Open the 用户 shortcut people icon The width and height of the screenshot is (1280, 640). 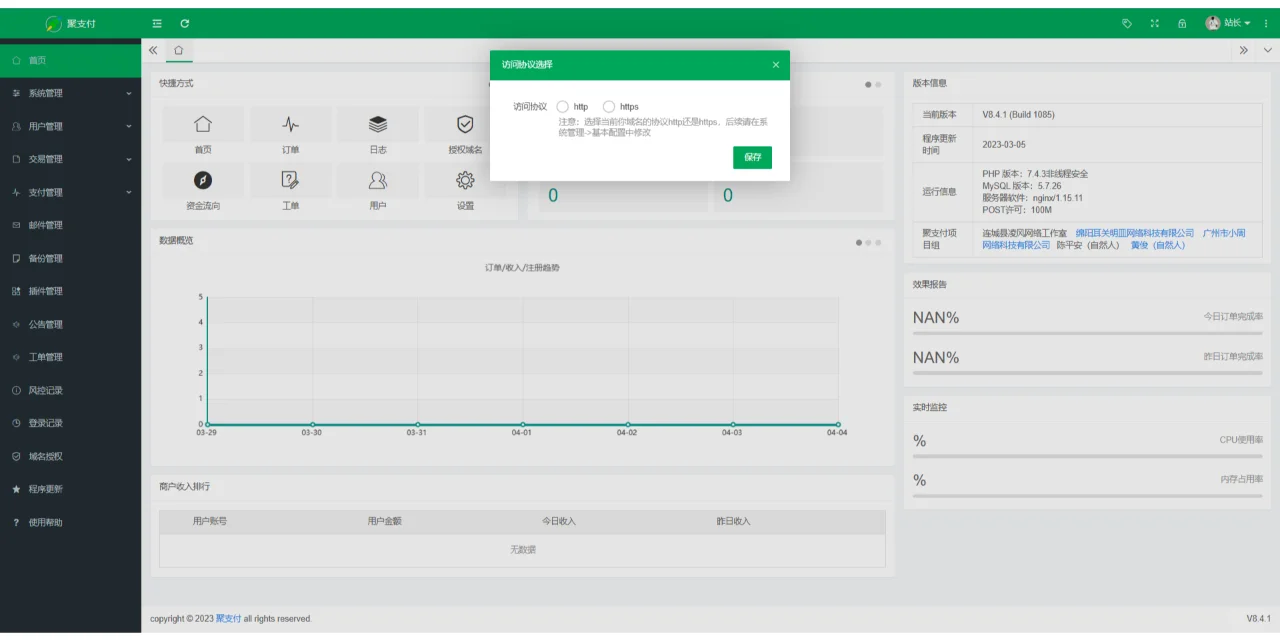tap(378, 180)
